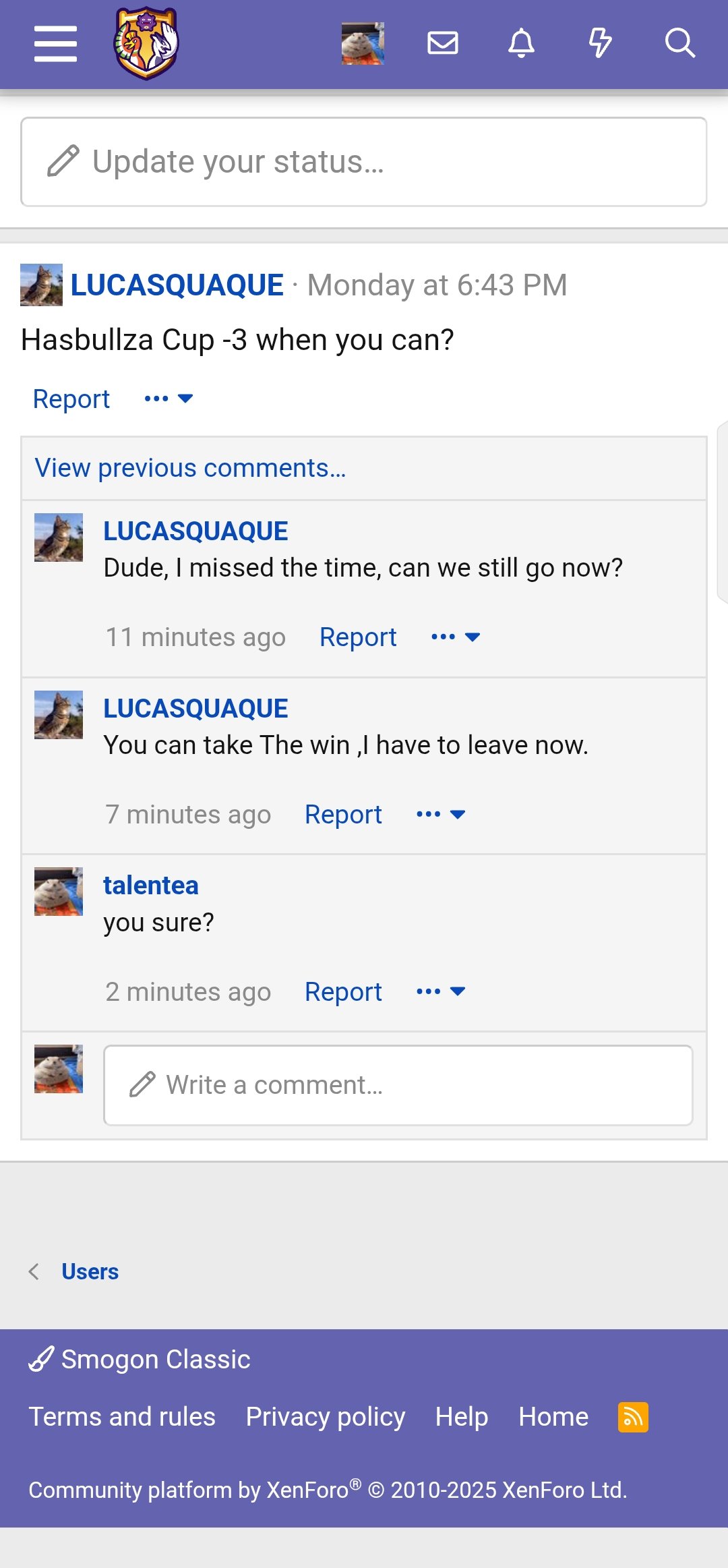Open your account avatar in header

coord(363,44)
